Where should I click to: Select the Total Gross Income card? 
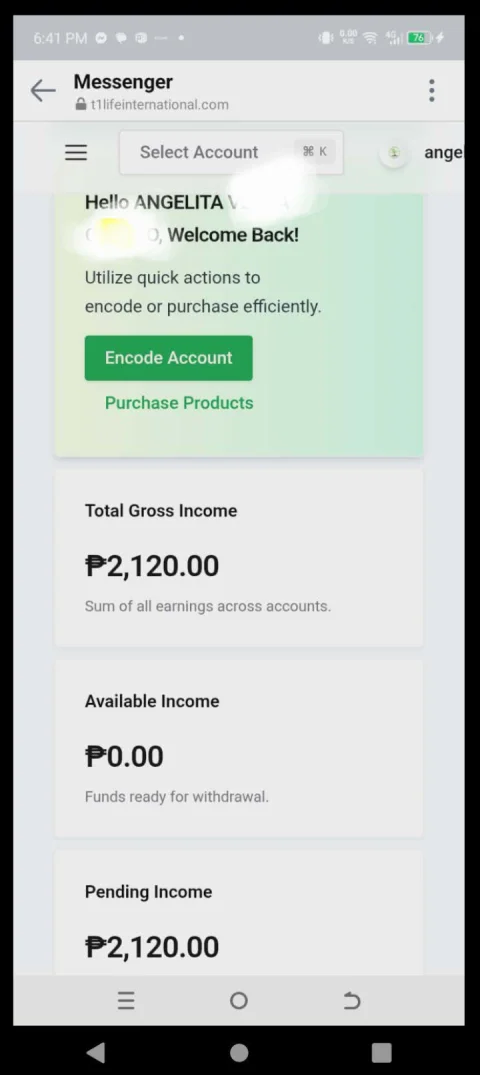tap(239, 558)
